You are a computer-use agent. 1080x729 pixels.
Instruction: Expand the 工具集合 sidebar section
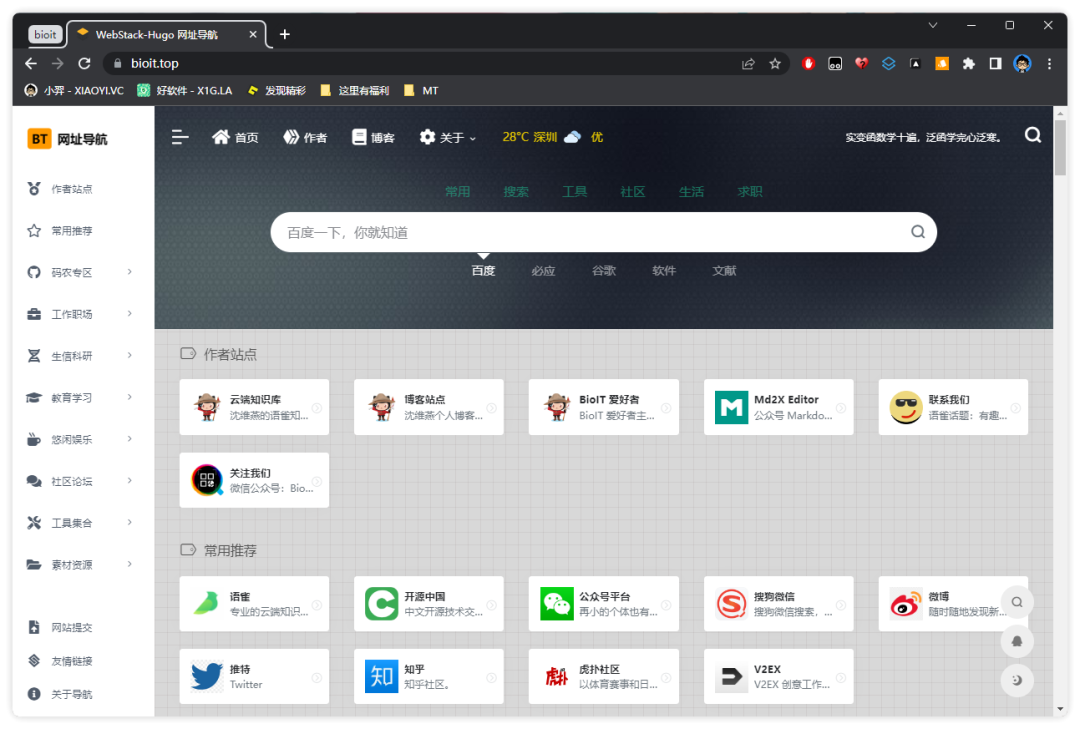[81, 523]
